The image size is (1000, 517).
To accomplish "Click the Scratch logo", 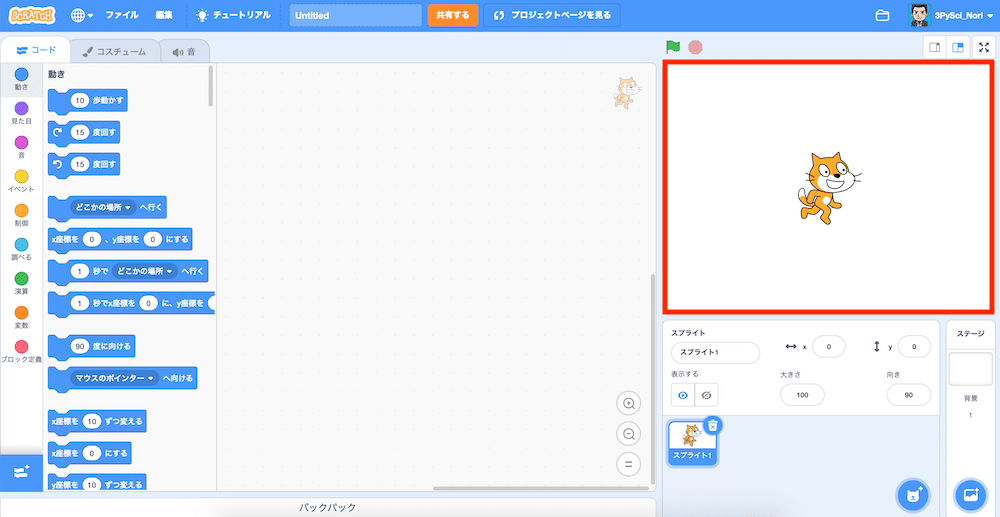I will [33, 15].
